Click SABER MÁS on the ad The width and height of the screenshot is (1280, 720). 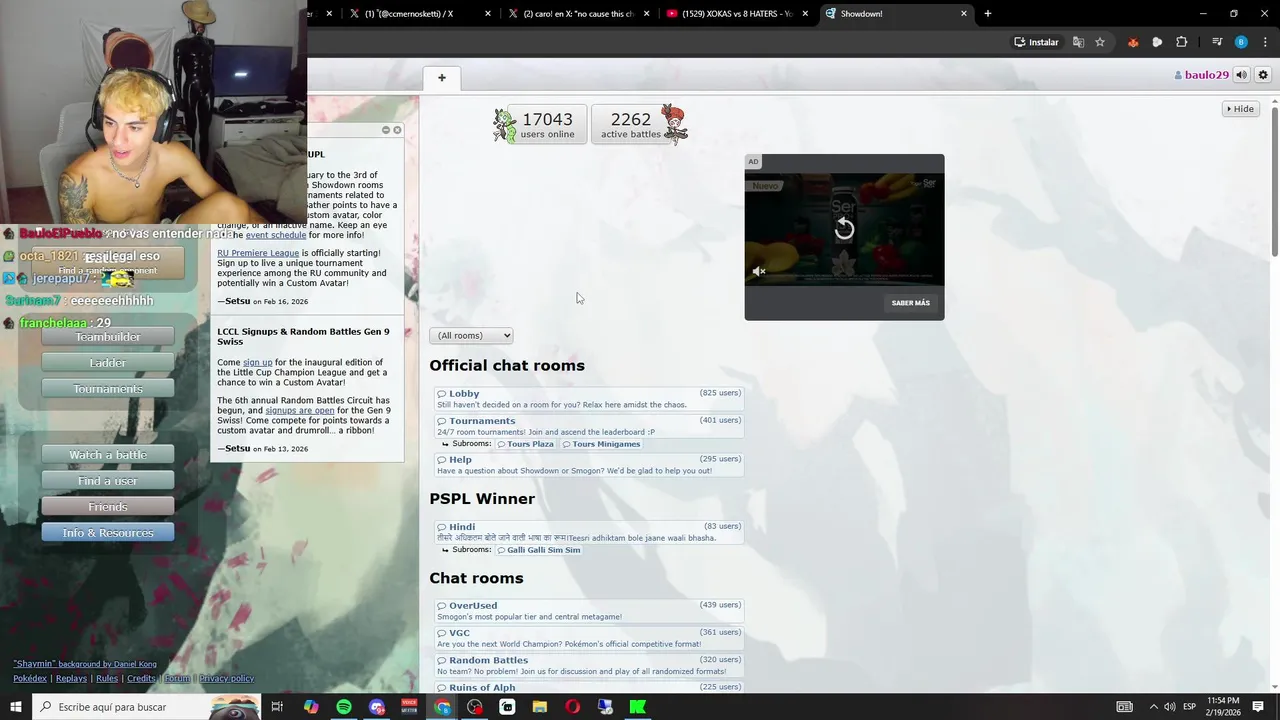pos(910,303)
